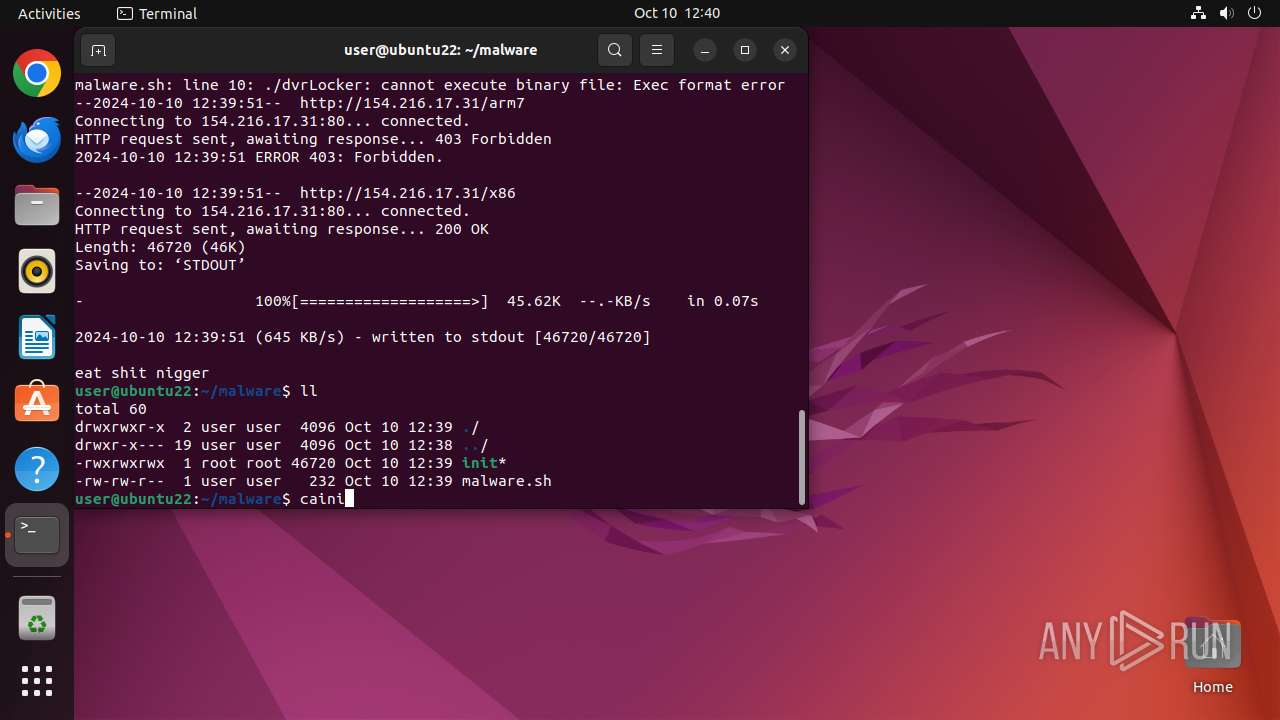The width and height of the screenshot is (1280, 720).
Task: Select the Terminal icon in dock
Action: click(x=37, y=535)
